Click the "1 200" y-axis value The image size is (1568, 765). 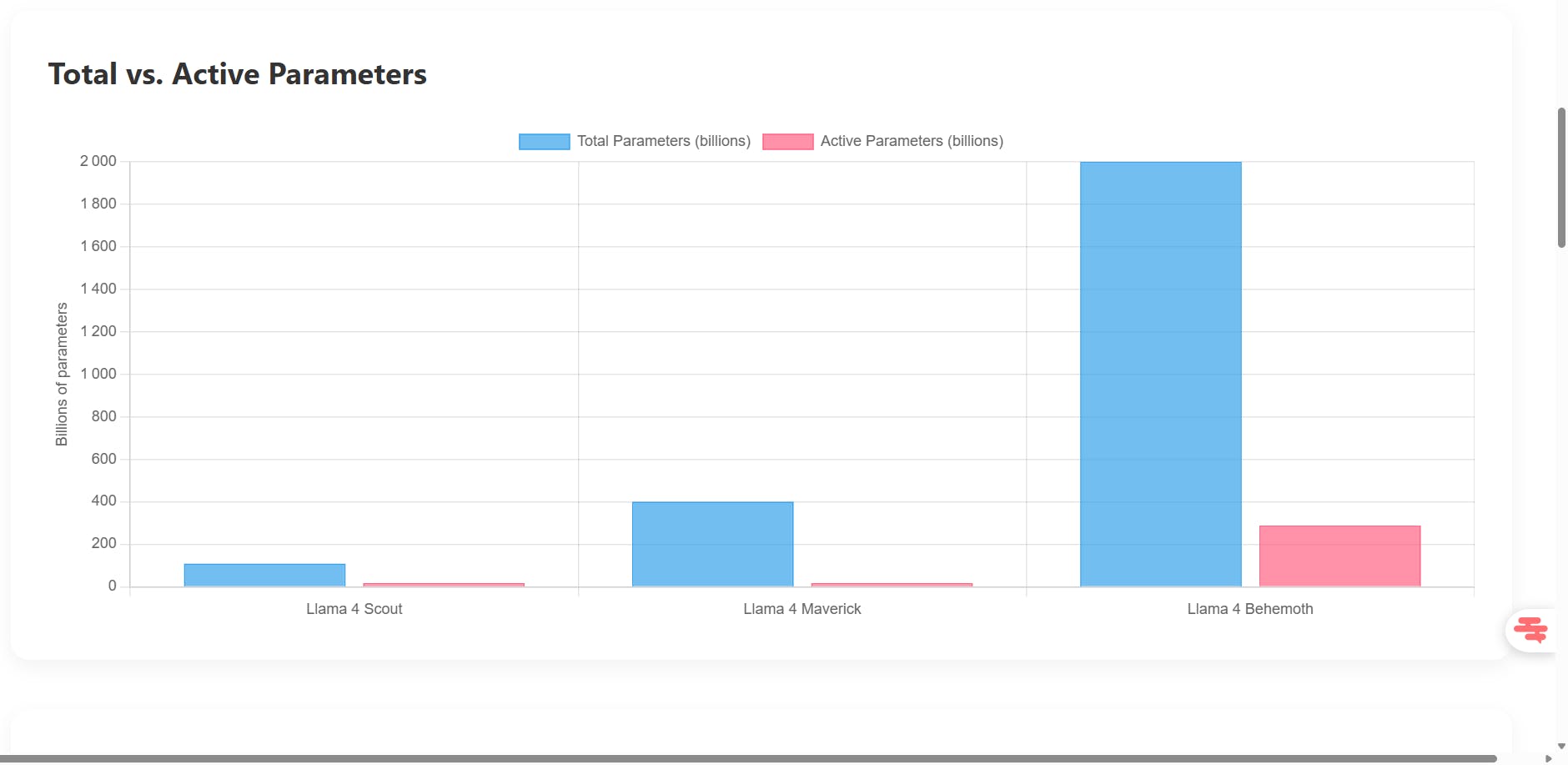tap(98, 331)
